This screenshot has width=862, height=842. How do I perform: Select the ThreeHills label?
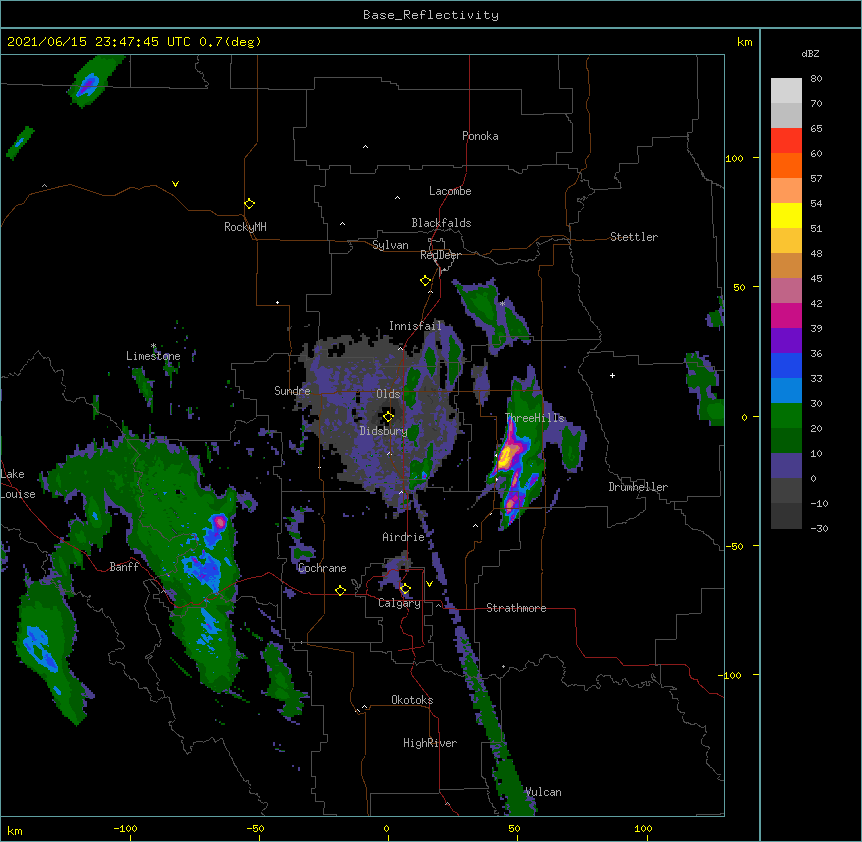pyautogui.click(x=535, y=418)
